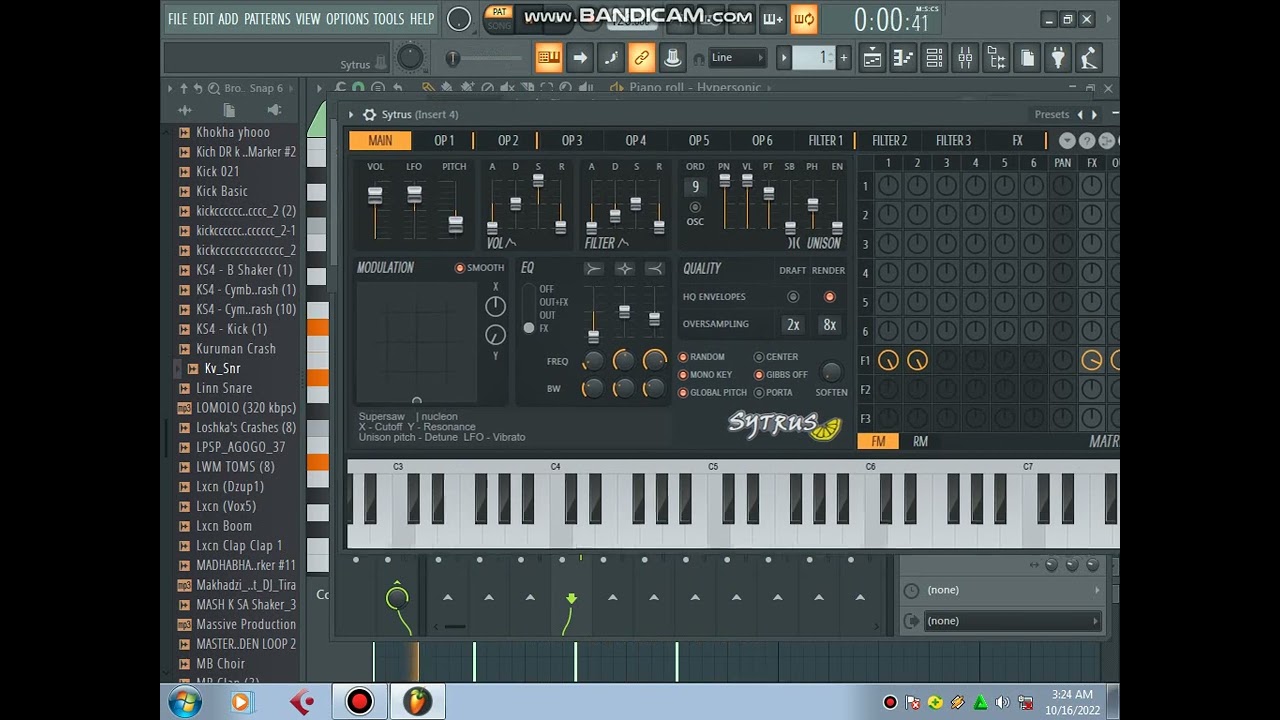Screen dimensions: 1280x720
Task: Open the plugin picker plug icon
Action: click(1058, 58)
